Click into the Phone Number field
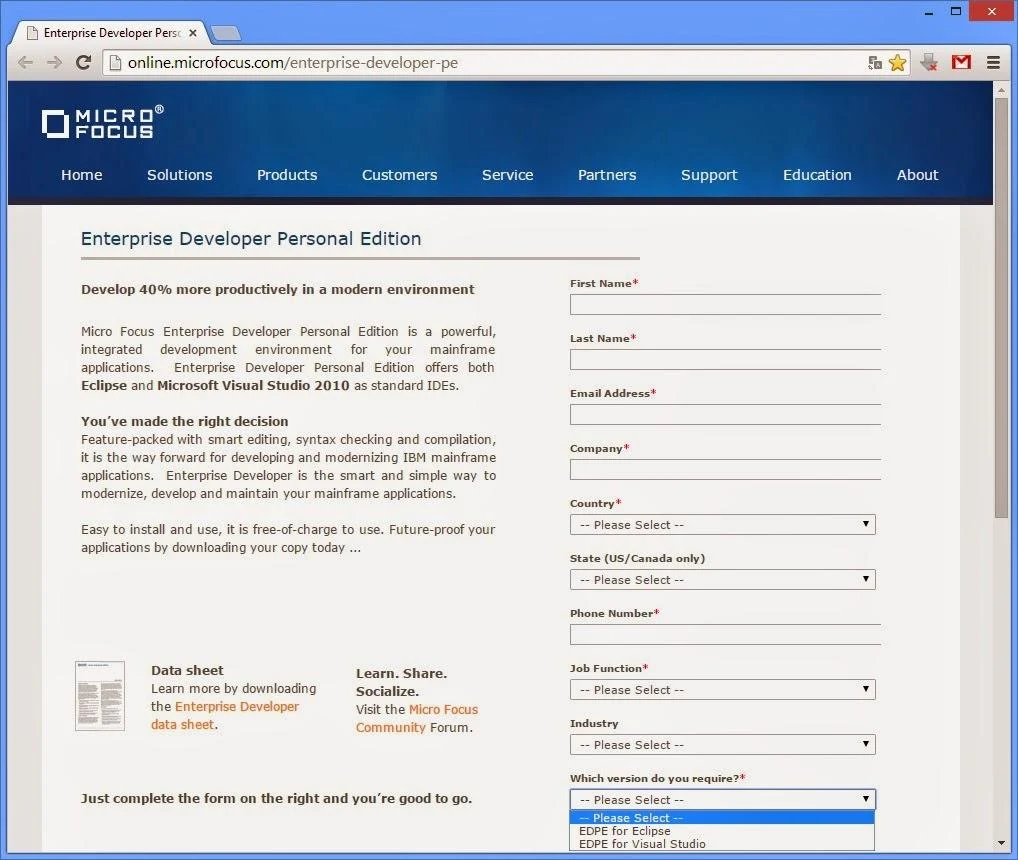1018x860 pixels. [725, 635]
